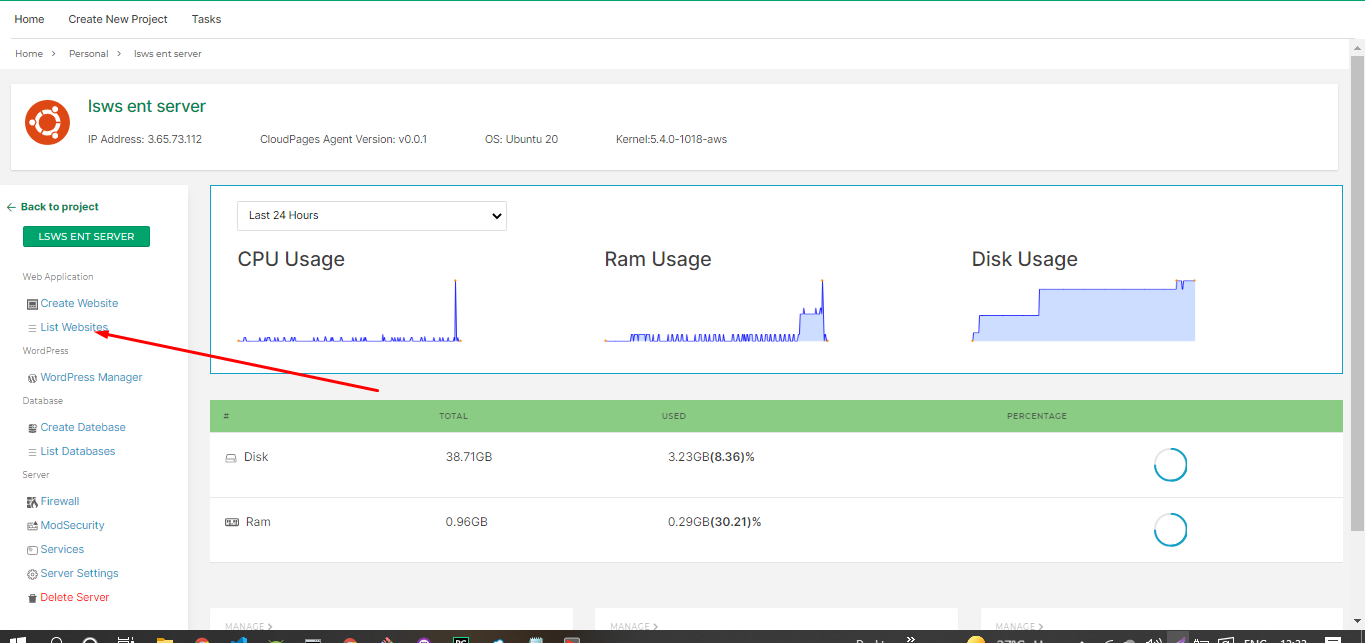The width and height of the screenshot is (1365, 643).
Task: Switch to the Tasks menu item
Action: tap(206, 18)
